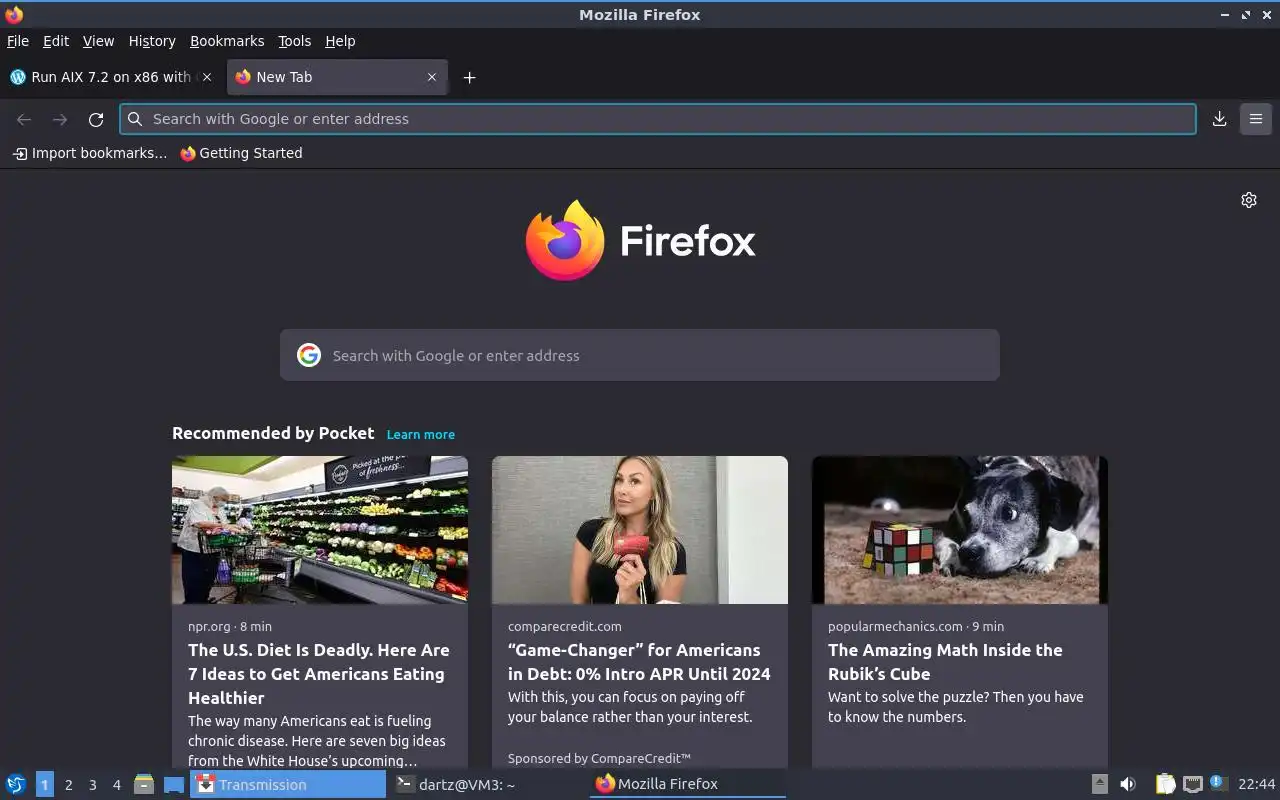Viewport: 1280px width, 800px height.
Task: Click the page search box field
Action: click(x=640, y=355)
